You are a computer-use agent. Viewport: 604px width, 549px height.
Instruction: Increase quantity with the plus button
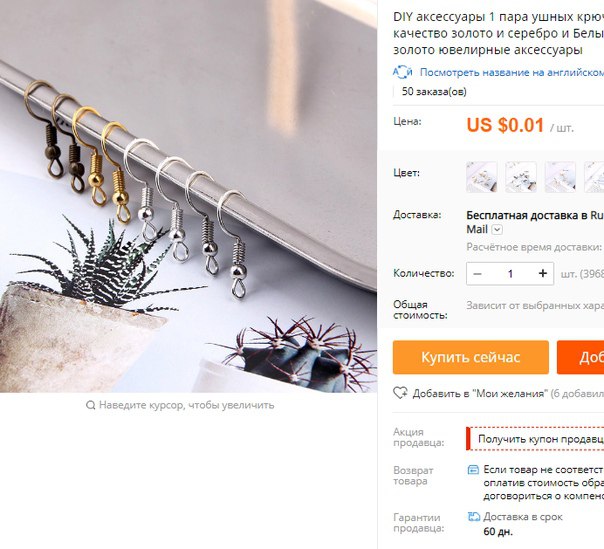543,274
